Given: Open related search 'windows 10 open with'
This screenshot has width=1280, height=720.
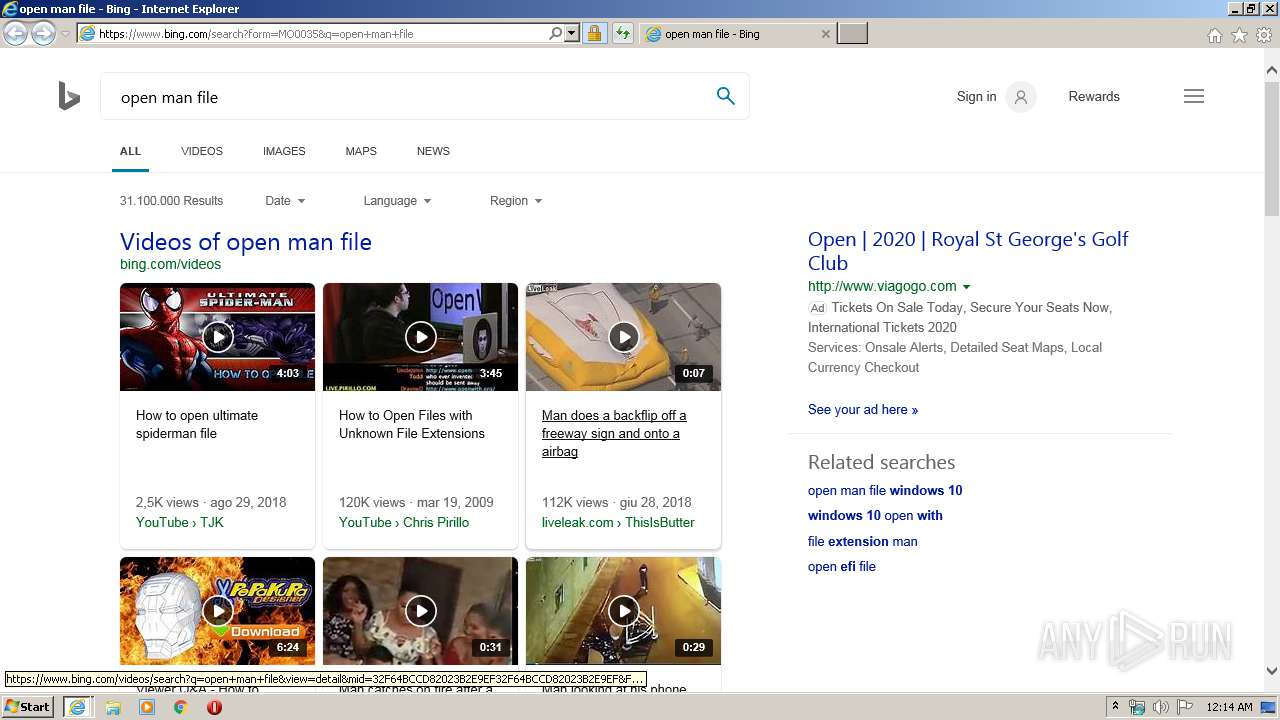Looking at the screenshot, I should [875, 515].
